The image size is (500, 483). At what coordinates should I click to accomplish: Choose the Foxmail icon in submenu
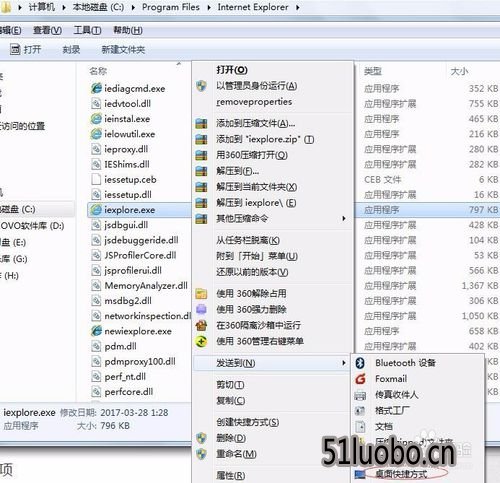[360, 379]
